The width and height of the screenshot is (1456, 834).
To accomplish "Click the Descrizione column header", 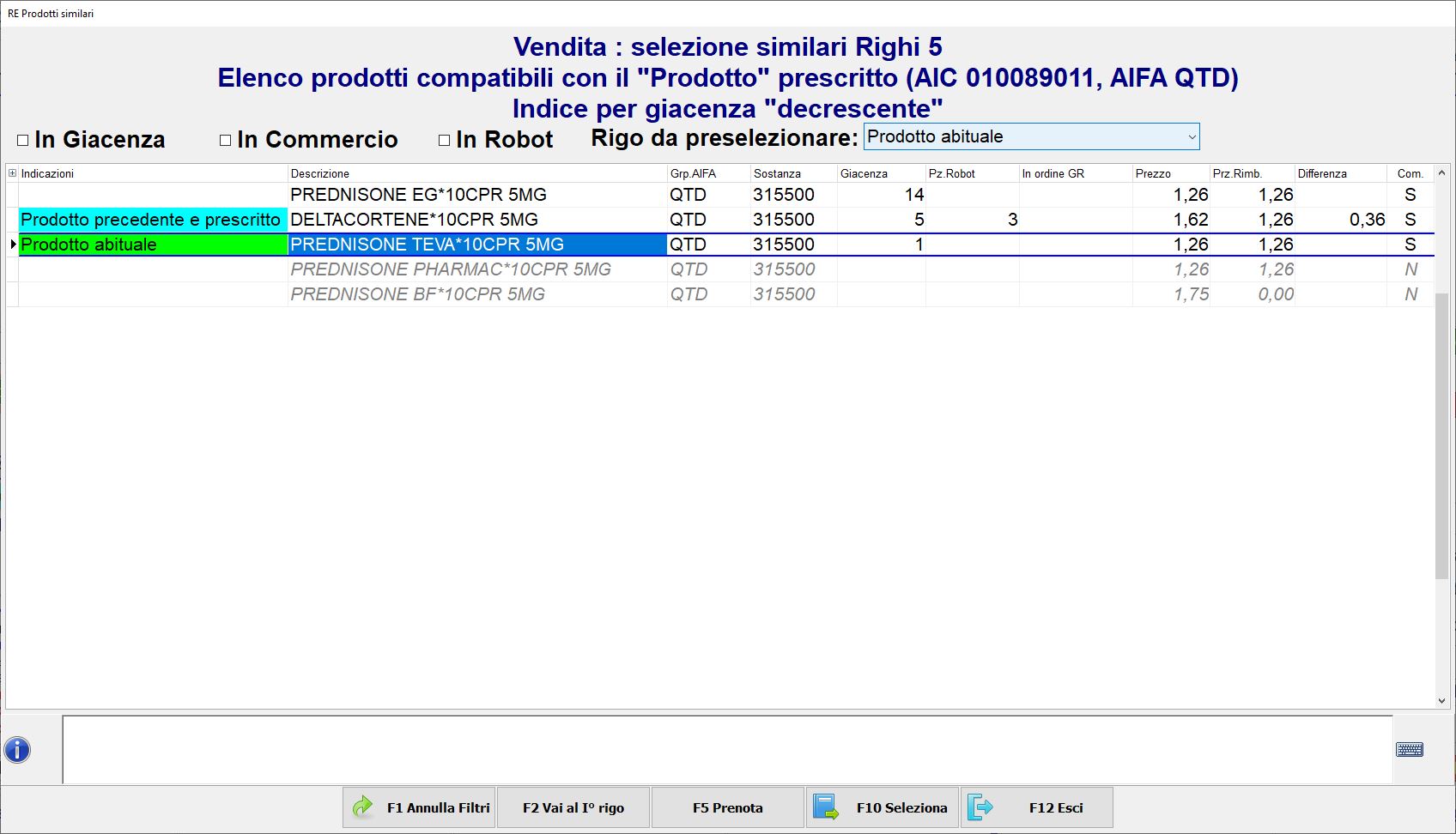I will click(x=319, y=173).
